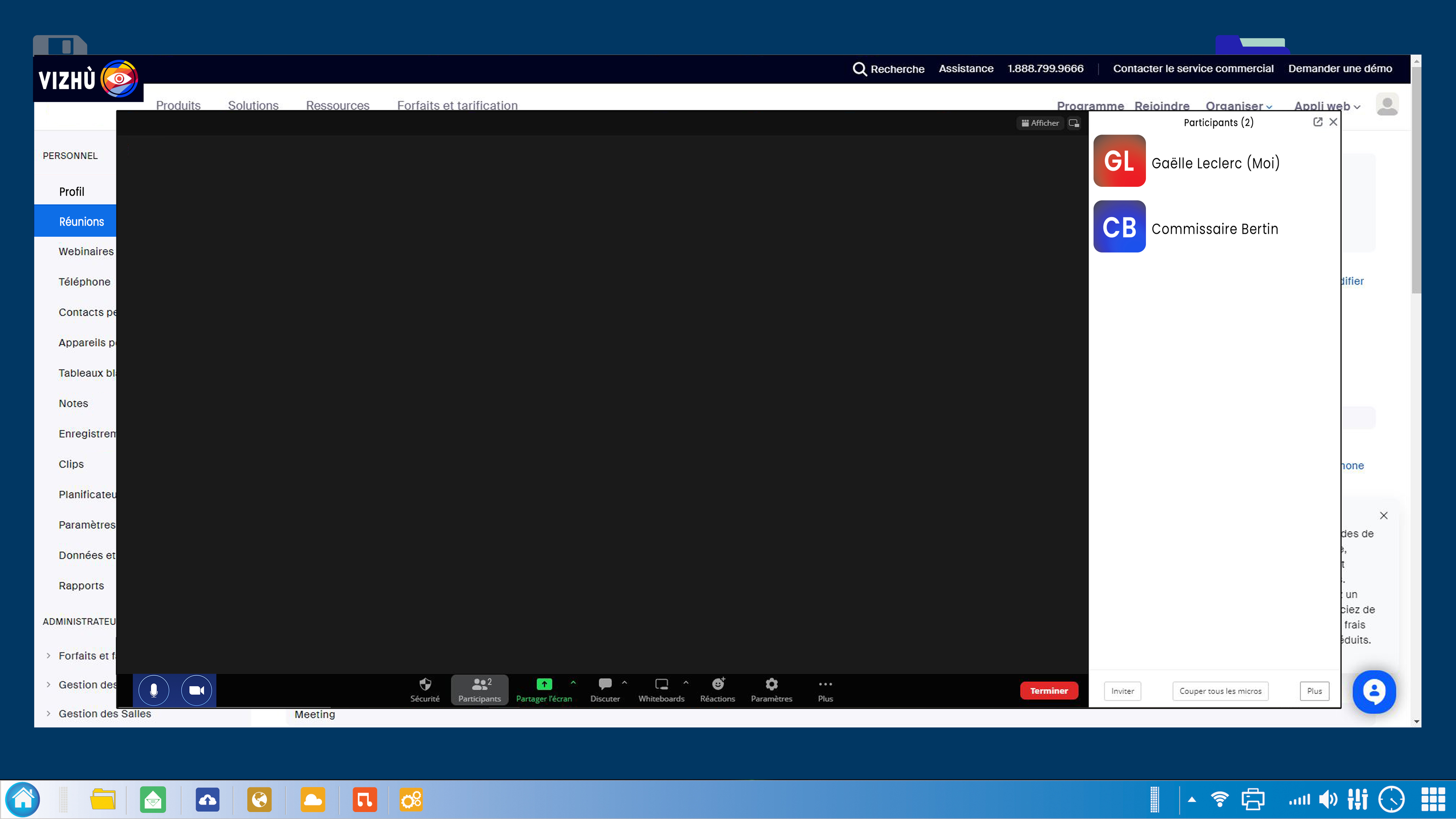Click Couper tous les micros
This screenshot has height=819, width=1456.
[x=1220, y=691]
